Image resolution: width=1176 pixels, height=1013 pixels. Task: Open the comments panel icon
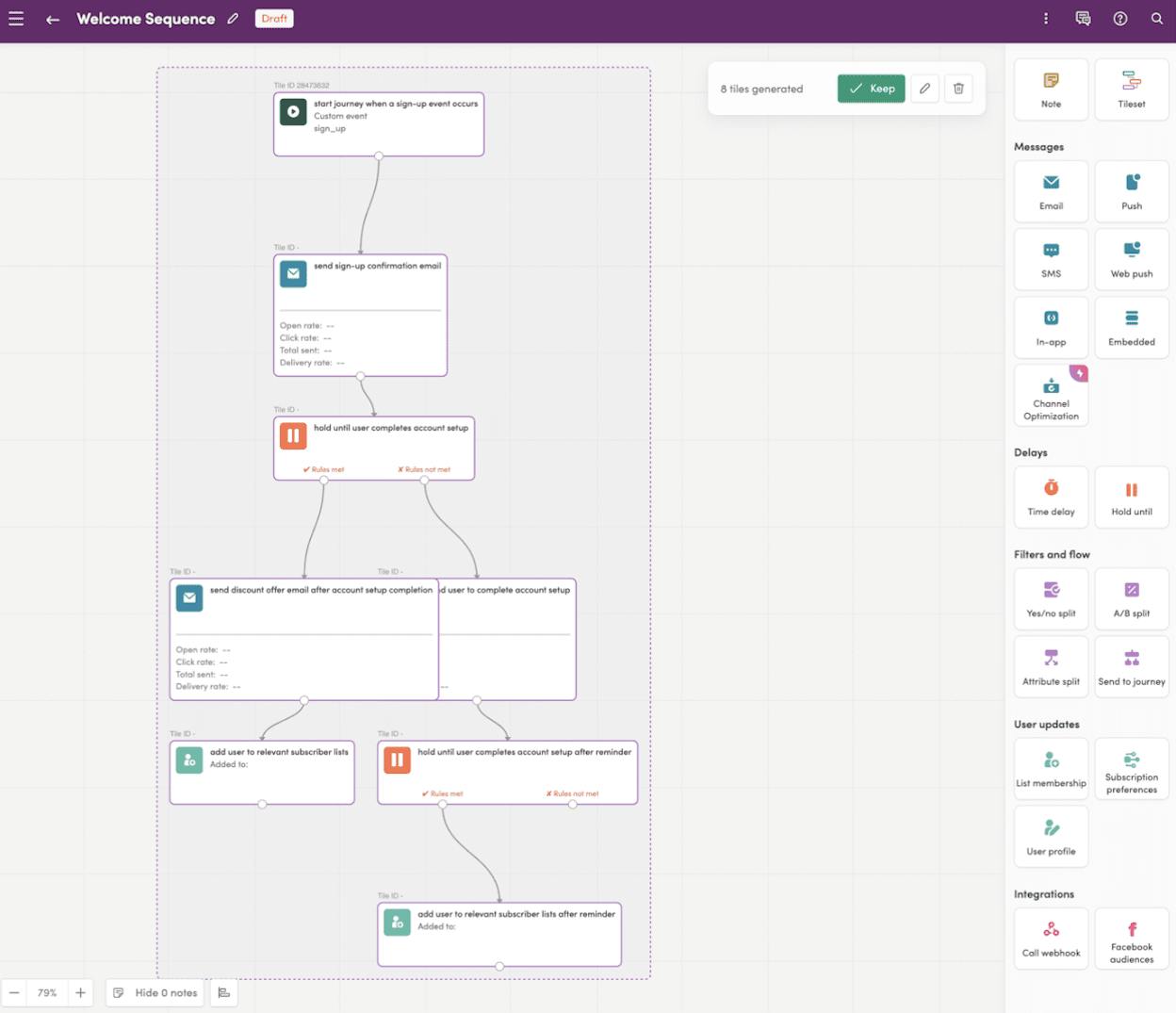(1083, 19)
